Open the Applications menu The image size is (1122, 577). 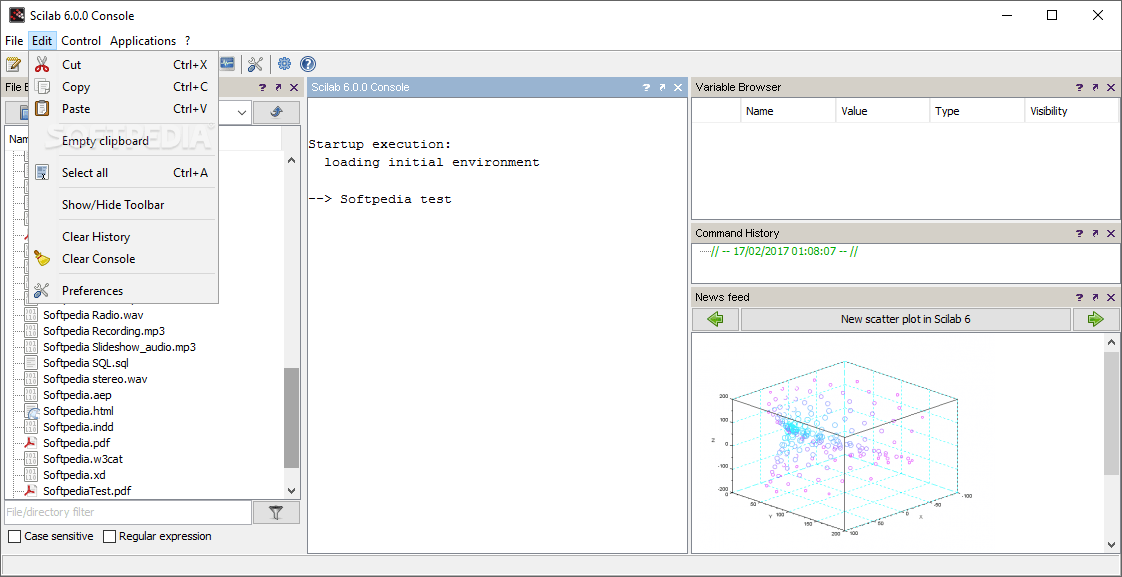pyautogui.click(x=143, y=41)
